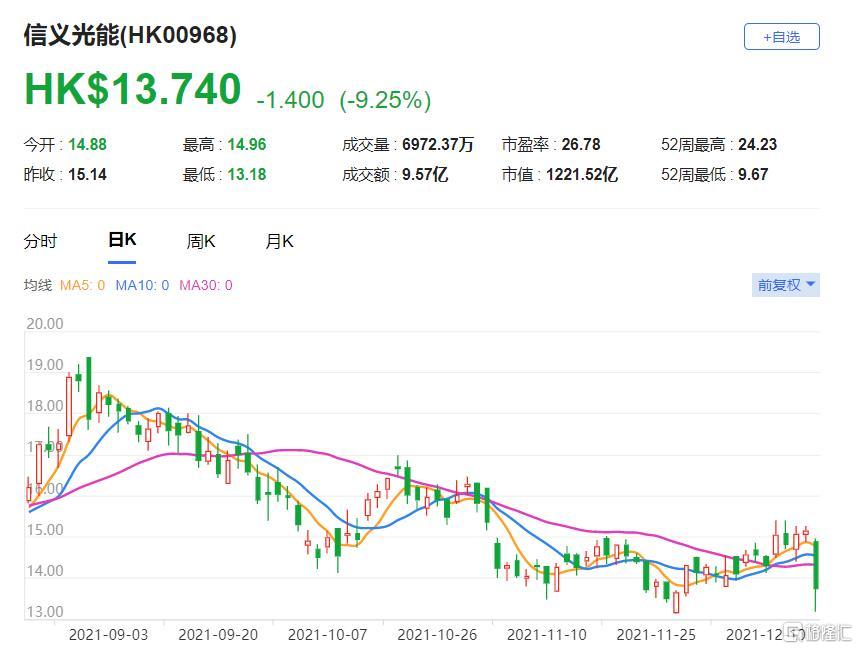Click the 2021-10-07 date axis label
The image size is (858, 649).
point(327,635)
